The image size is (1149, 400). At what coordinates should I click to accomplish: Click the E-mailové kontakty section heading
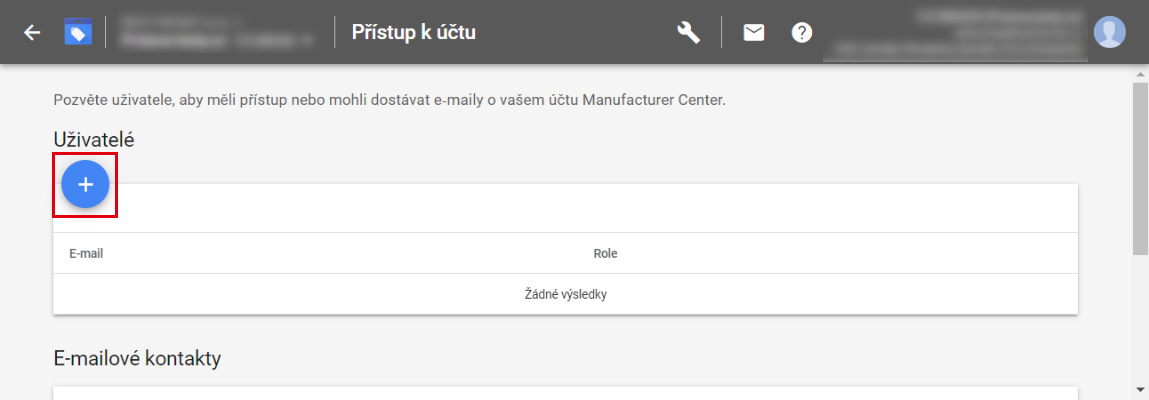tap(137, 358)
